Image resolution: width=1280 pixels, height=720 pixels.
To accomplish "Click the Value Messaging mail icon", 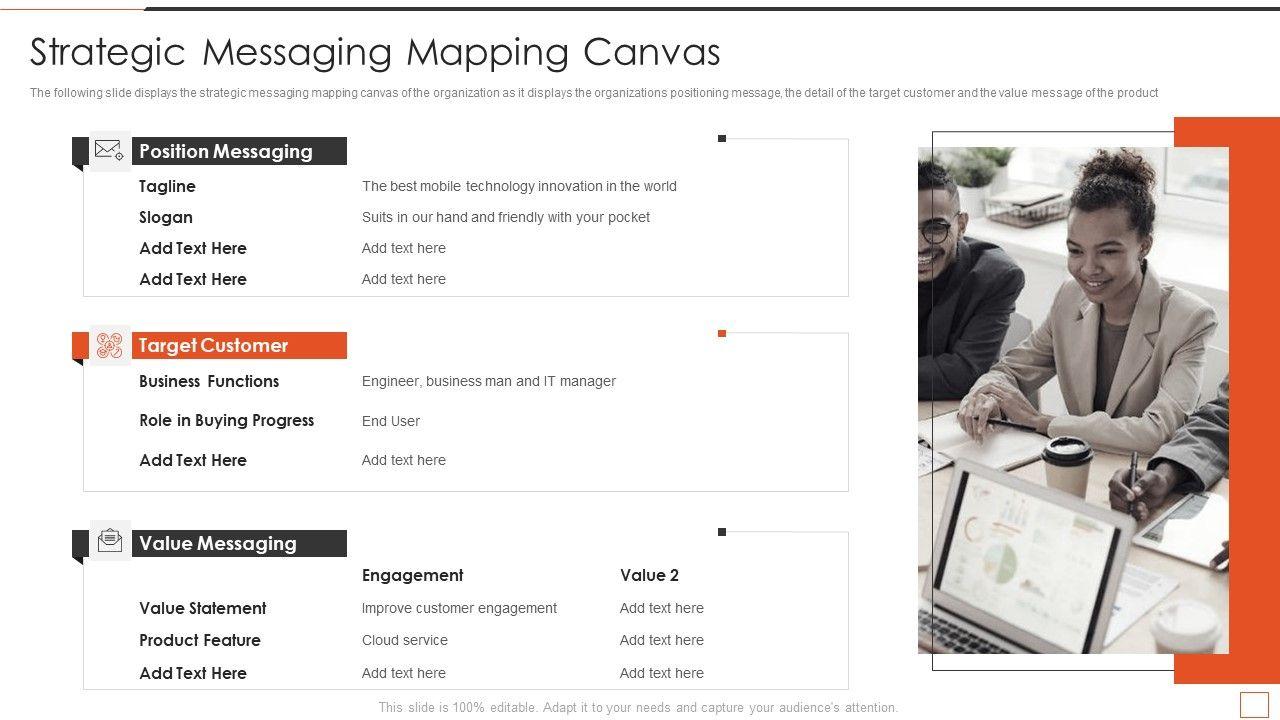I will (109, 541).
